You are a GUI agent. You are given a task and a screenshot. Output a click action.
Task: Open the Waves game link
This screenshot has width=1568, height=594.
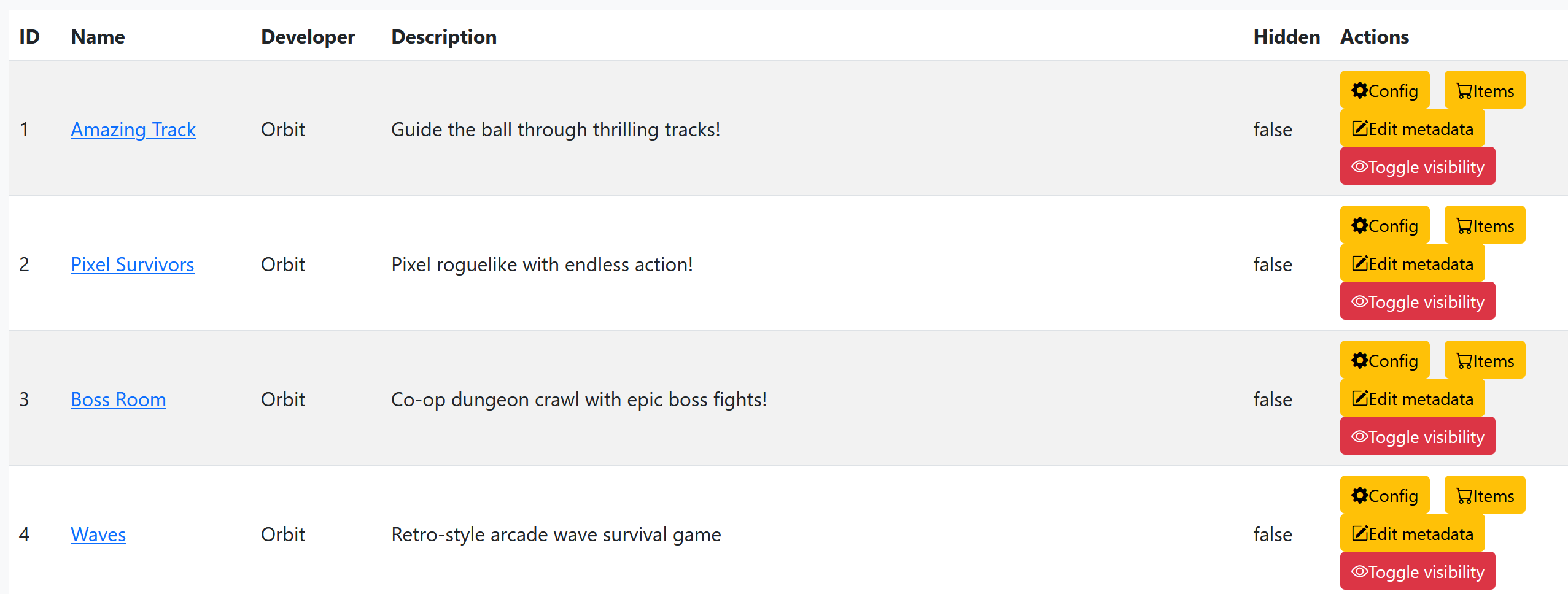(98, 534)
